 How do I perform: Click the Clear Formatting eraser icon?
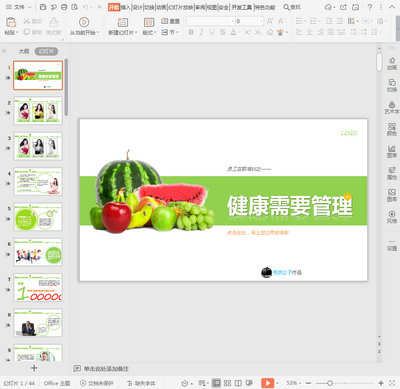pos(270,32)
